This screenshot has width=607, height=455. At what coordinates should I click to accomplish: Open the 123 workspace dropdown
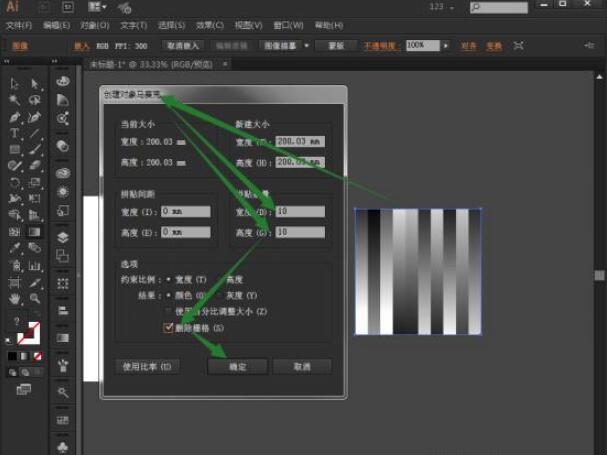(442, 7)
